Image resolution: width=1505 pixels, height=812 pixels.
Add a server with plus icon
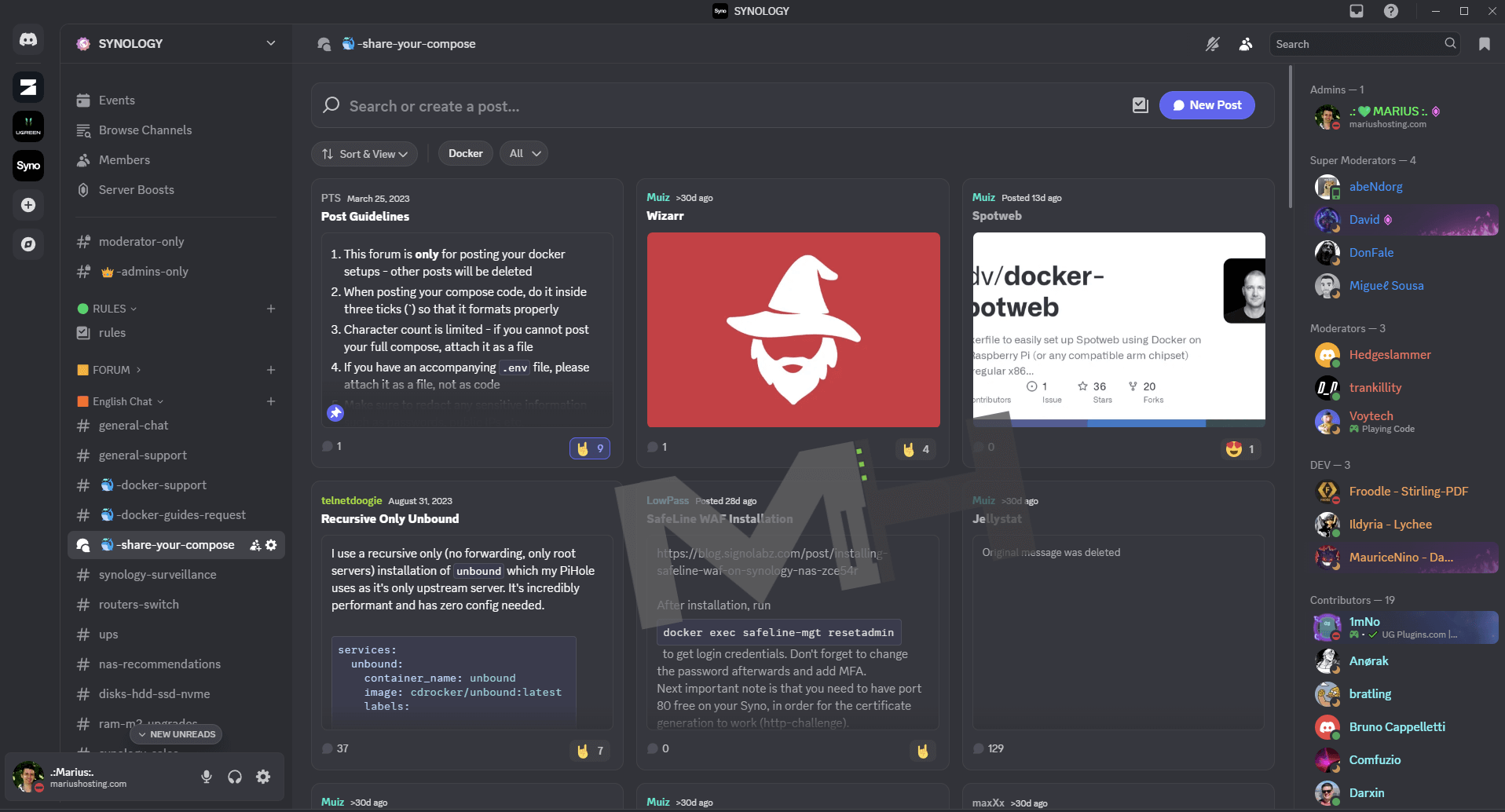pos(28,205)
